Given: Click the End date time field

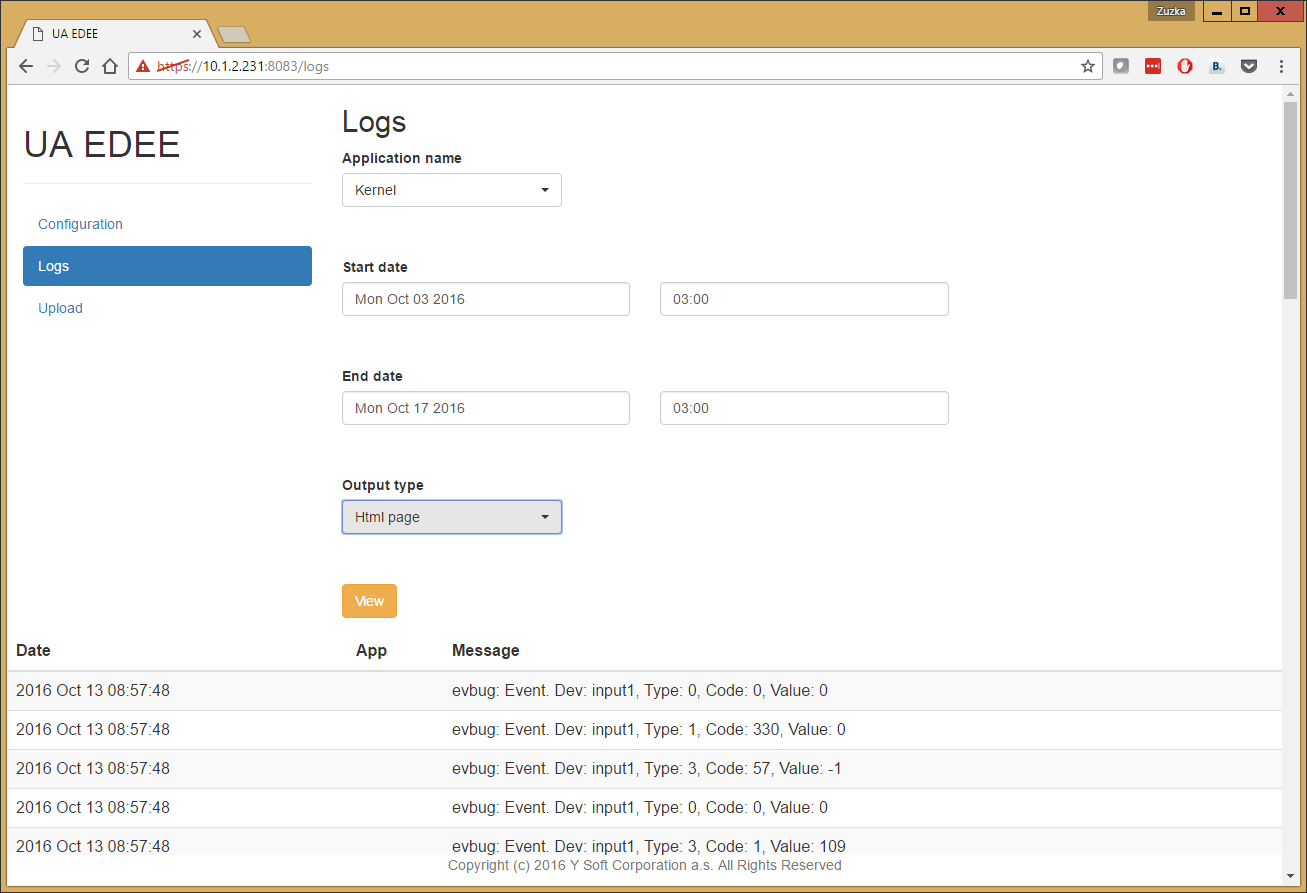Looking at the screenshot, I should click(x=804, y=408).
